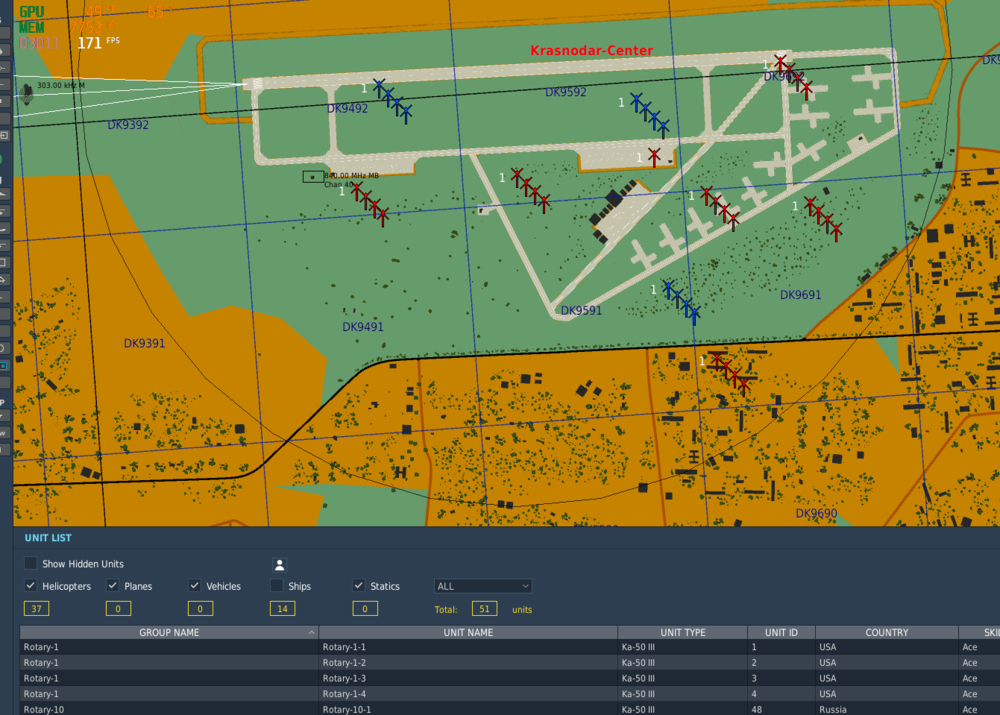The width and height of the screenshot is (1000, 715).
Task: Select the Rotary-1-3 unit row
Action: [x=510, y=678]
